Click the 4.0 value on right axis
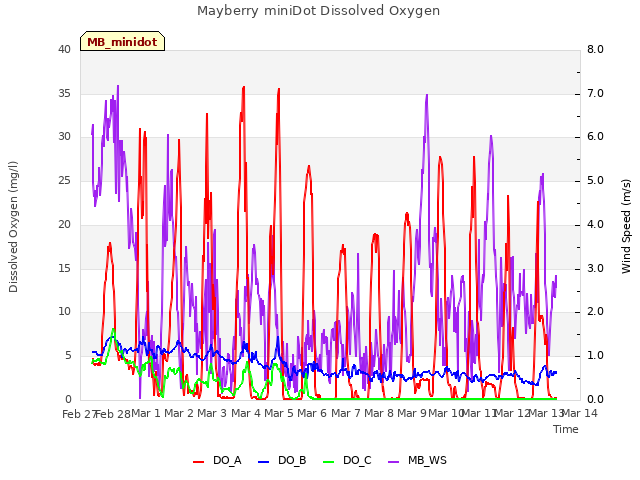The width and height of the screenshot is (640, 480). 596,224
